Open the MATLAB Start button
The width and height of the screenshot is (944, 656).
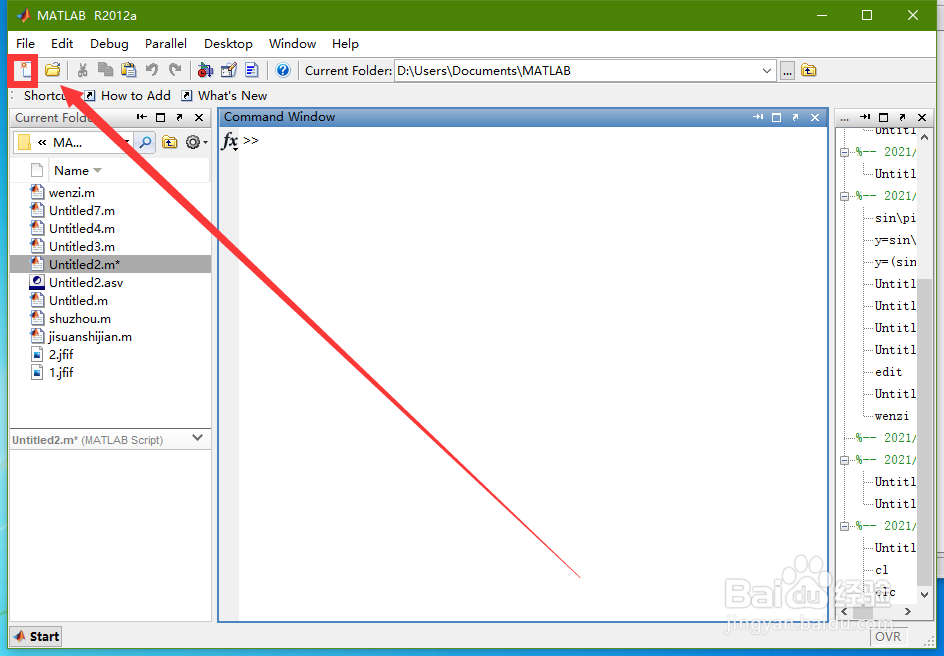[x=36, y=637]
